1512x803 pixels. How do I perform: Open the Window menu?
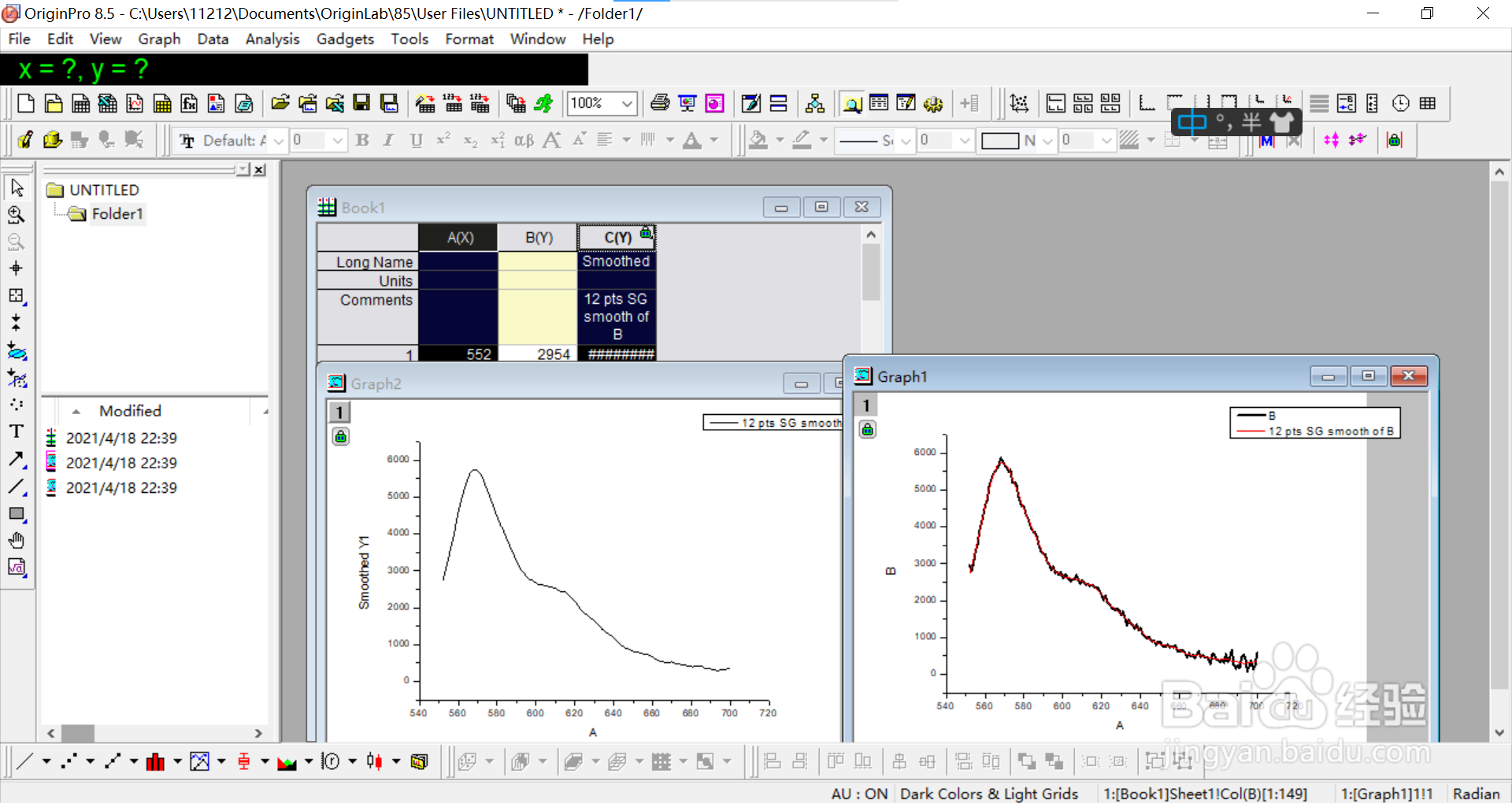click(x=538, y=39)
